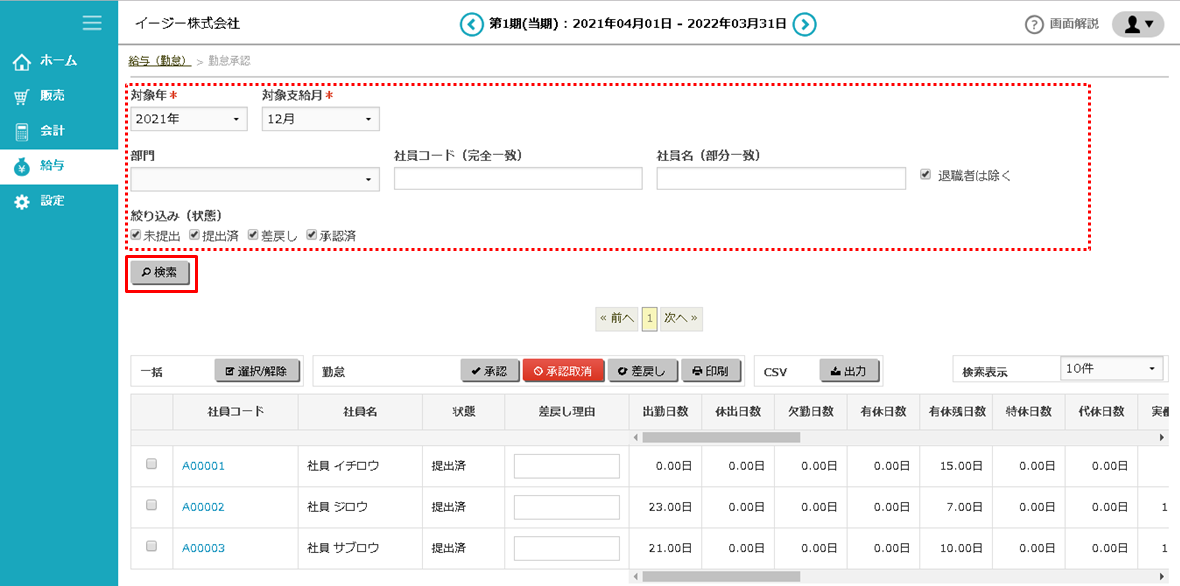This screenshot has width=1180, height=586.
Task: Click the 検索 search button
Action: point(161,273)
